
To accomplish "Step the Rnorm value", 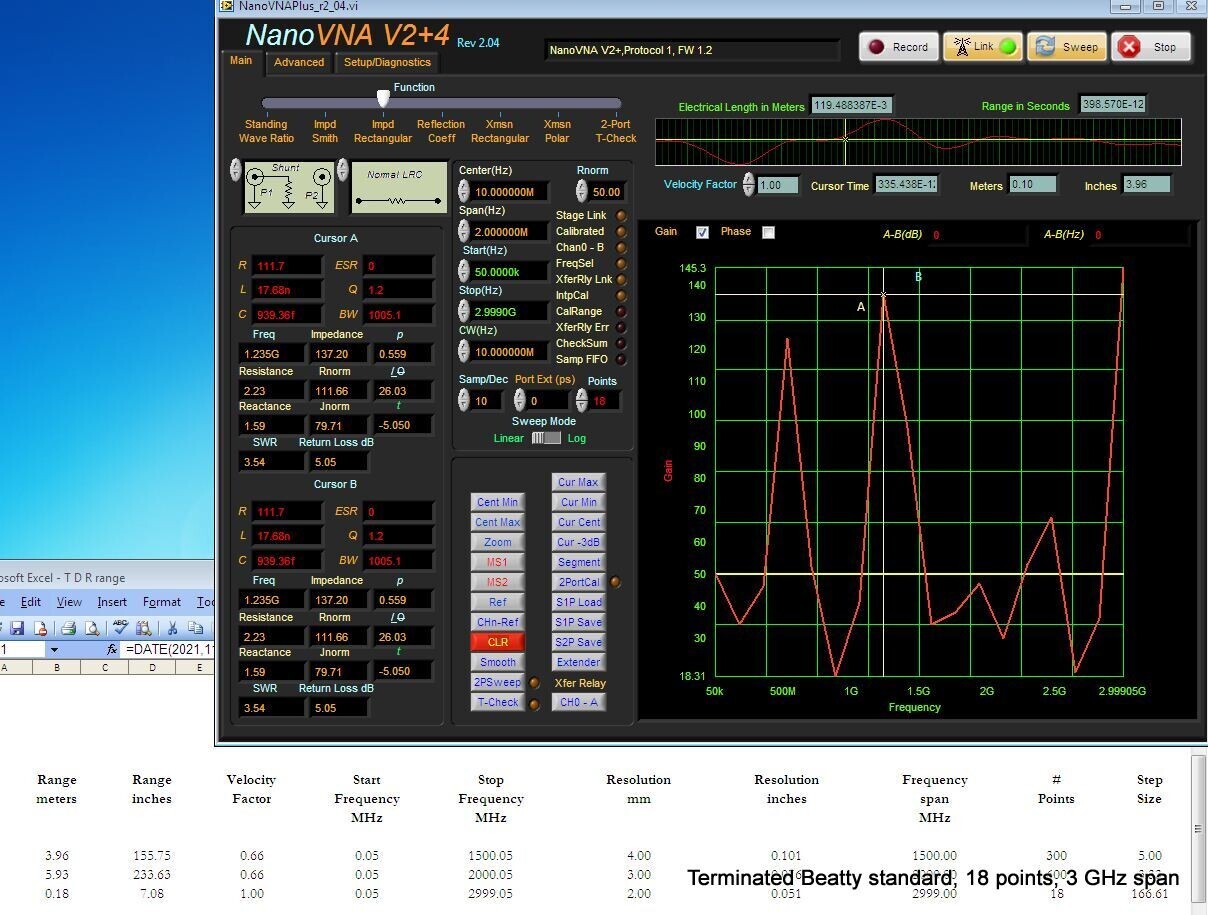I will 582,191.
